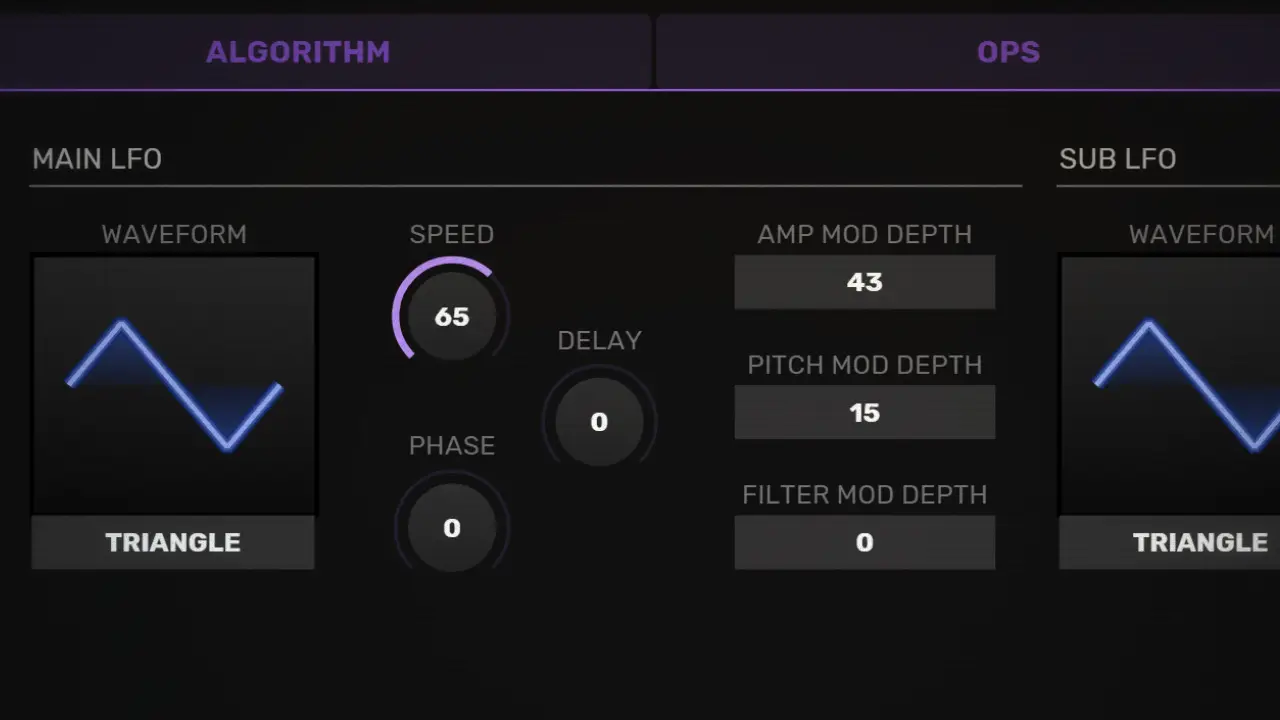The image size is (1280, 720).
Task: Click the Sub LFO WAVEFORM label
Action: pyautogui.click(x=1201, y=234)
